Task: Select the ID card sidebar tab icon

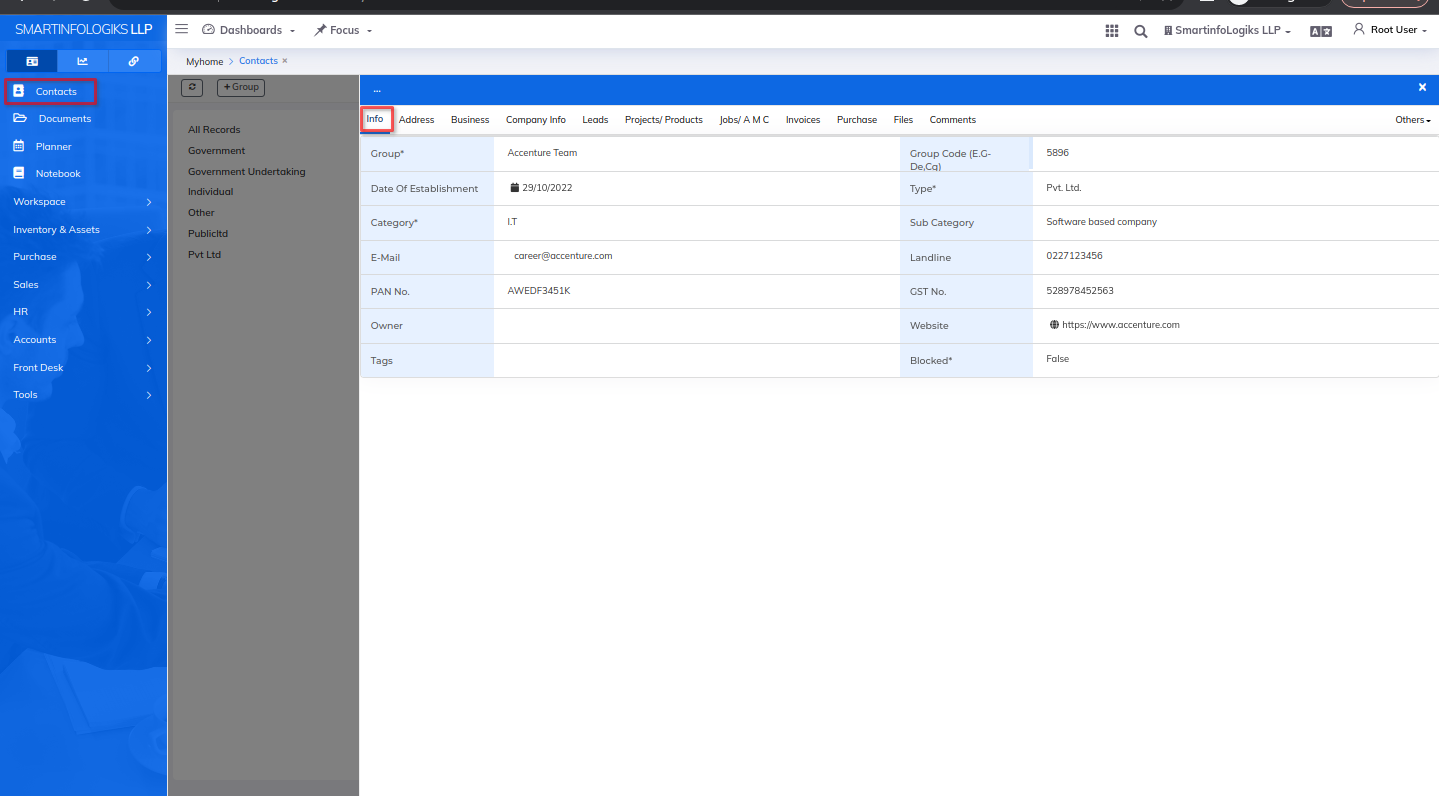Action: click(32, 61)
